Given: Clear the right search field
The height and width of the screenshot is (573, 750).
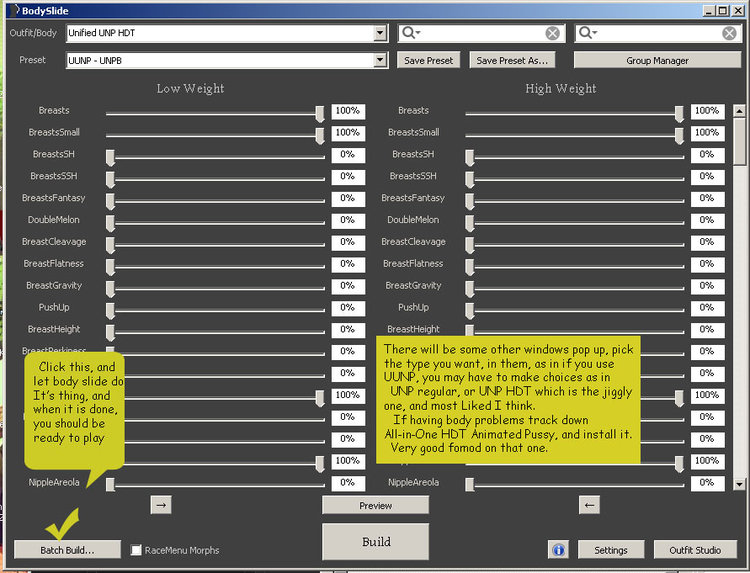Looking at the screenshot, I should click(729, 33).
